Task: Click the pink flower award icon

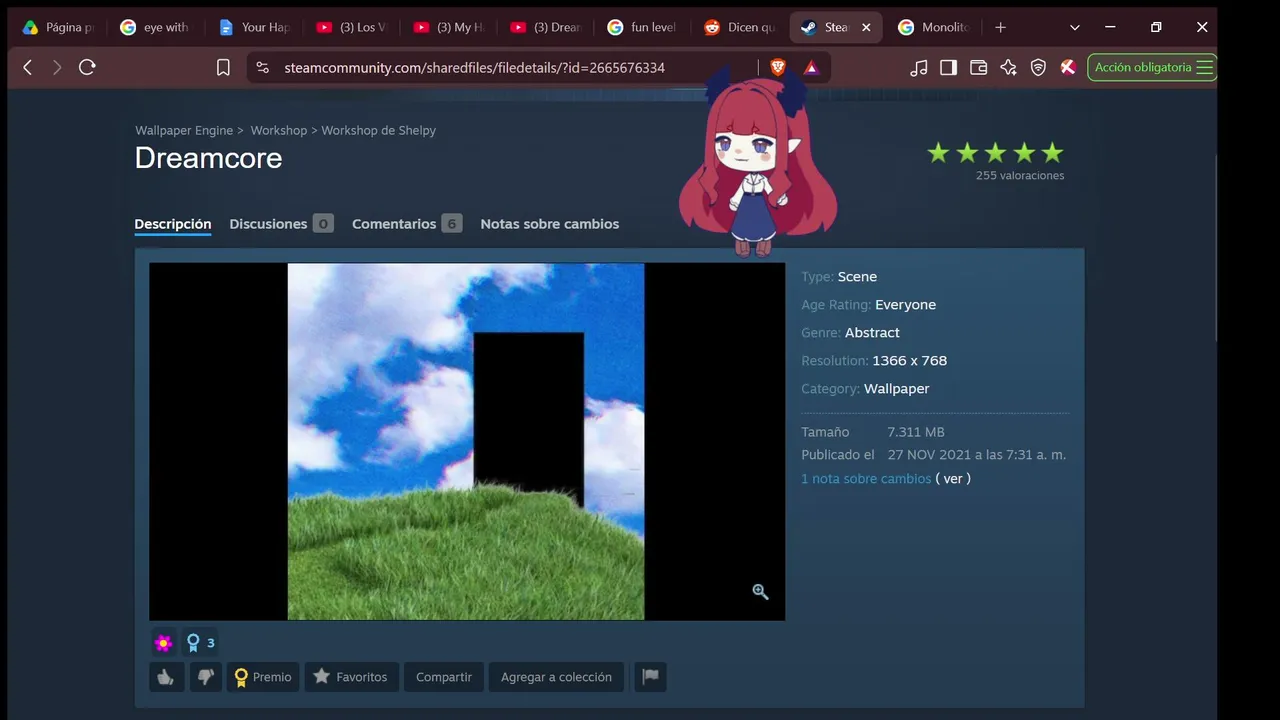Action: click(x=163, y=643)
